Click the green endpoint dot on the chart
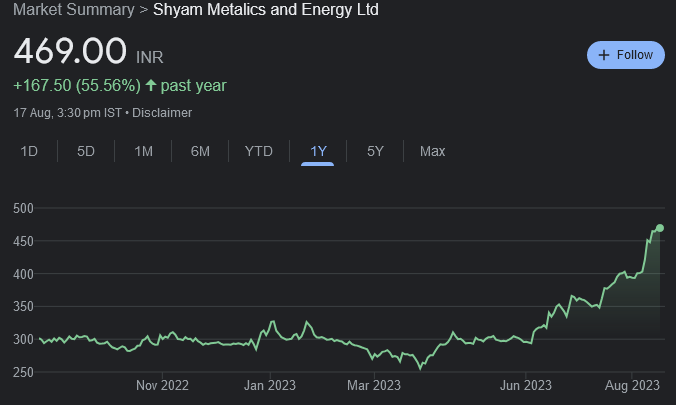Screen dimensions: 676x405 pyautogui.click(x=660, y=228)
